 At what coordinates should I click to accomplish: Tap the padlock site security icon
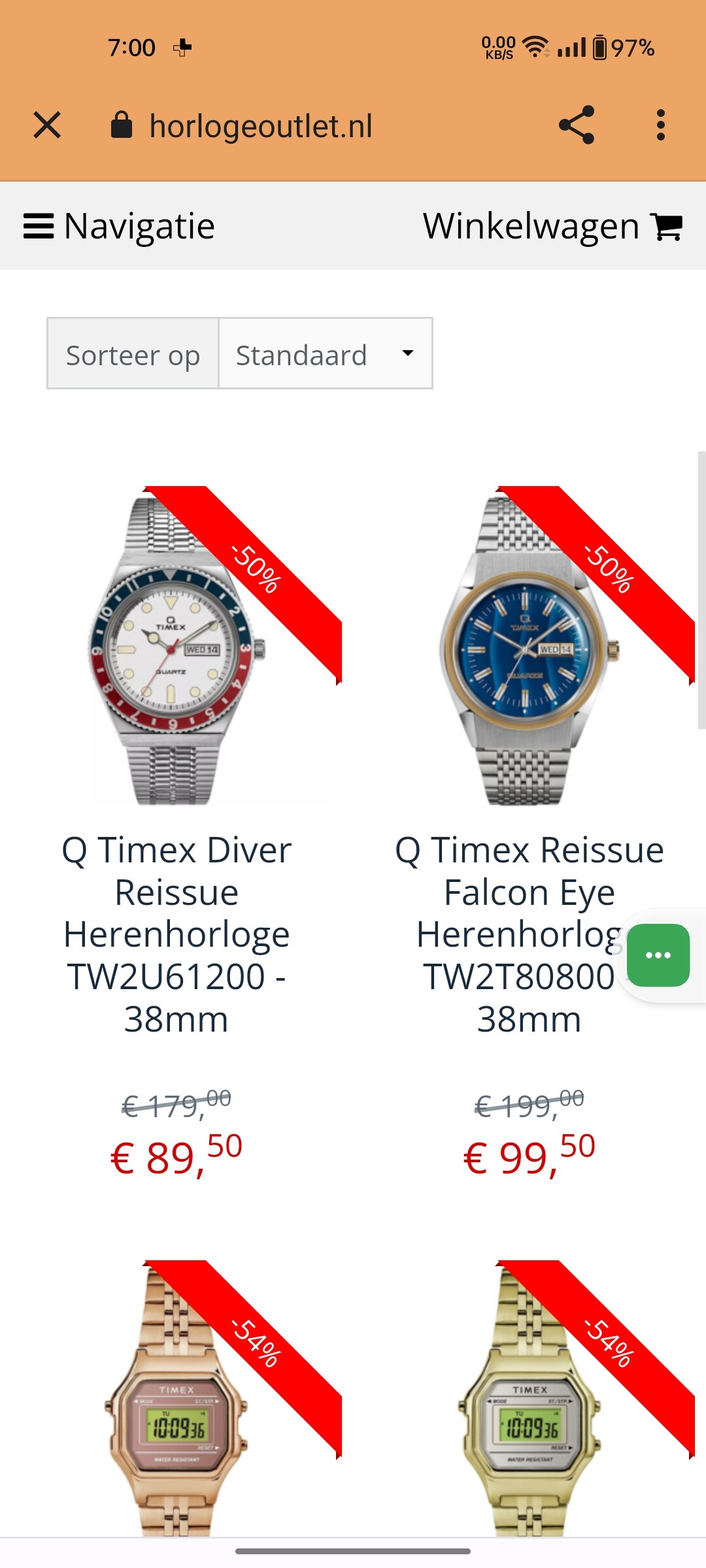121,124
